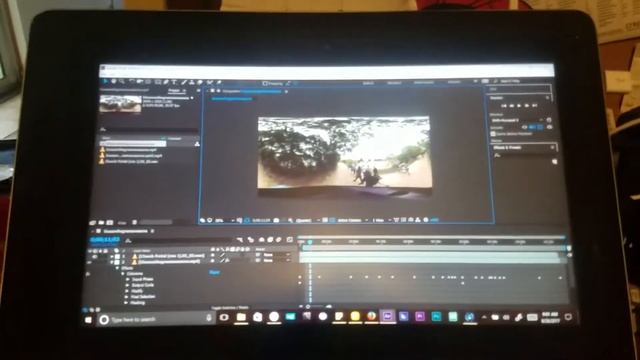Viewport: 640px width, 360px height.
Task: Open the 1 View layout dropdown
Action: pos(381,220)
